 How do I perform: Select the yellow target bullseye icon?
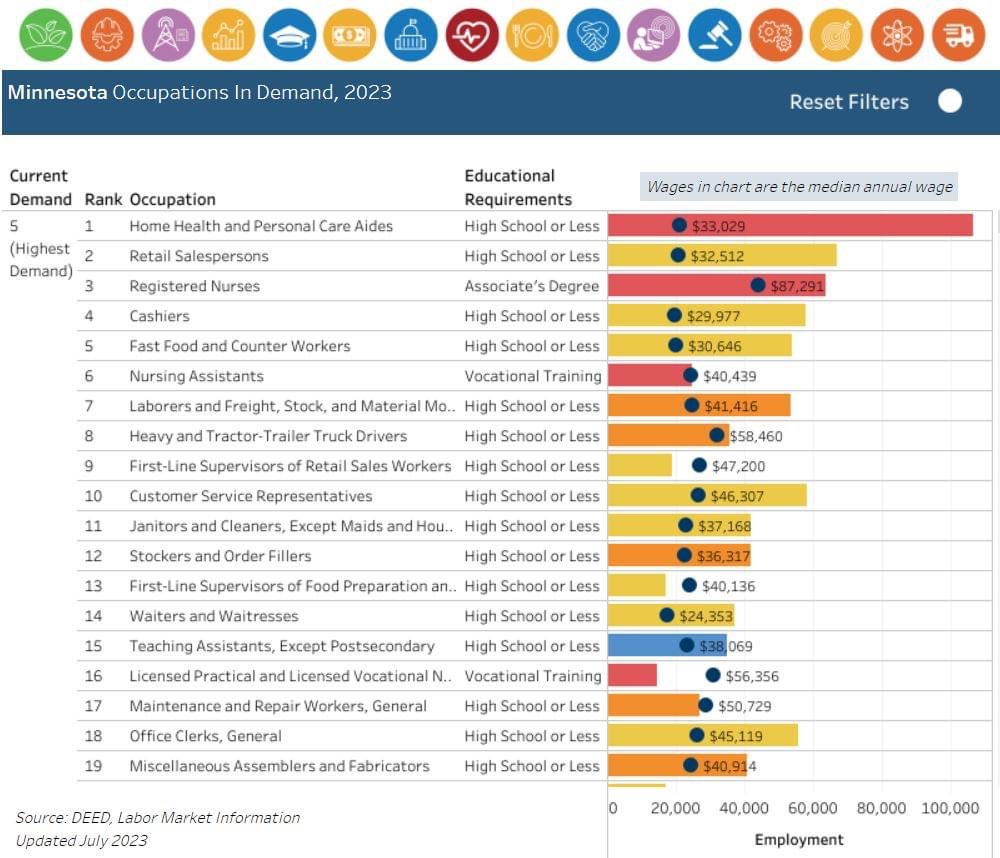(836, 35)
